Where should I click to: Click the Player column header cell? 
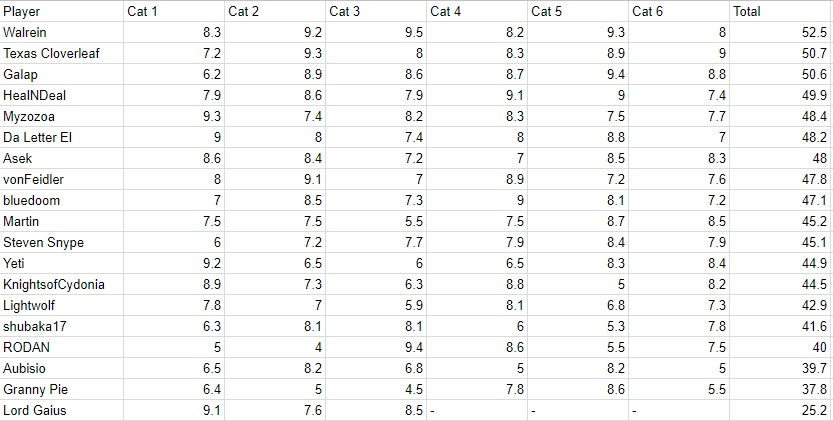pyautogui.click(x=62, y=12)
